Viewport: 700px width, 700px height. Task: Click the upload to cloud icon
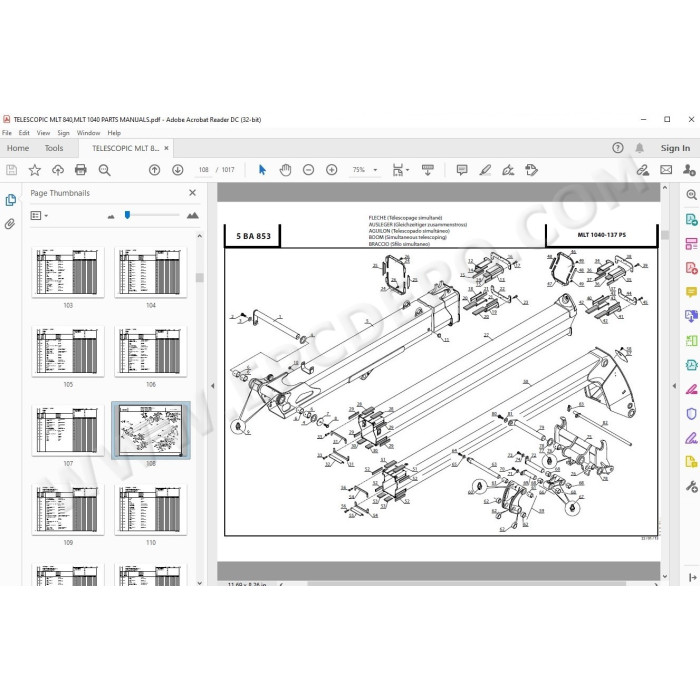pyautogui.click(x=58, y=170)
